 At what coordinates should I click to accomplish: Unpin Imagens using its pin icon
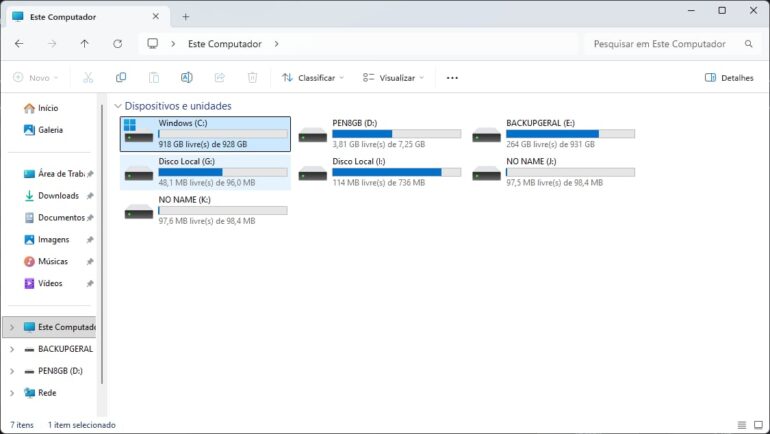(x=90, y=240)
